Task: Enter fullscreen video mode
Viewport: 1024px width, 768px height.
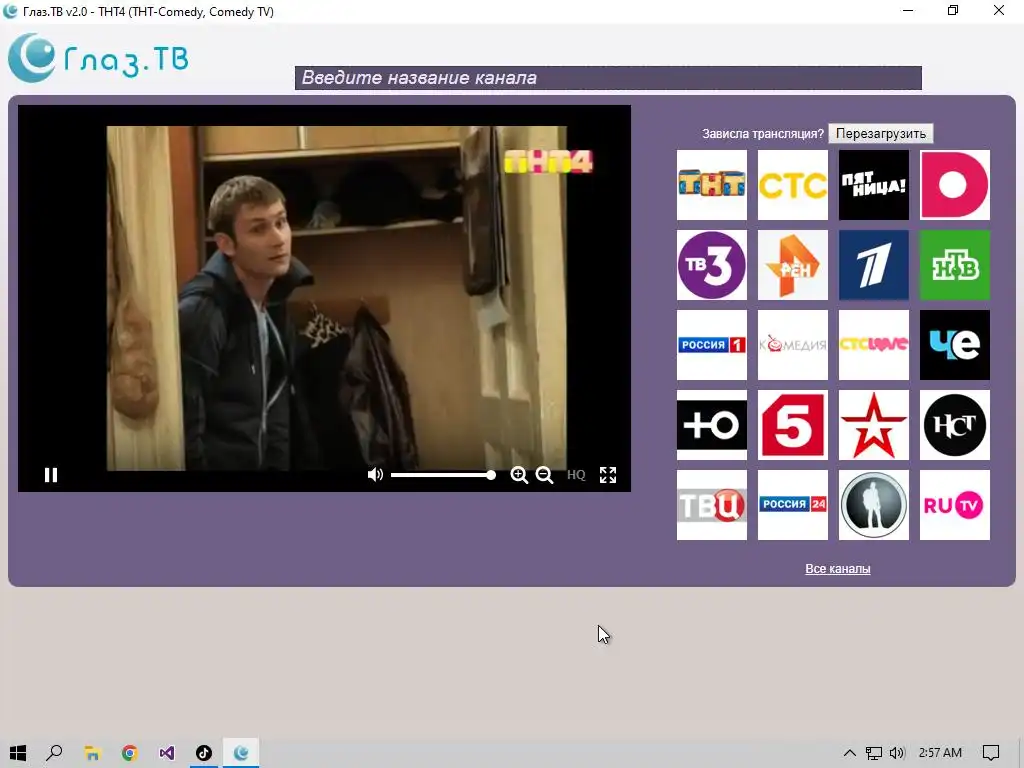Action: [608, 475]
